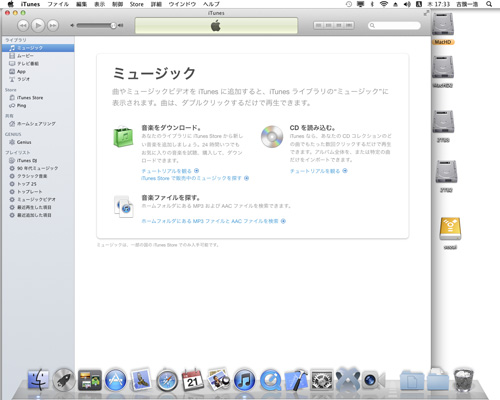The height and width of the screenshot is (400, 500).
Task: Open the ヘルプ menu
Action: pyautogui.click(x=212, y=4)
